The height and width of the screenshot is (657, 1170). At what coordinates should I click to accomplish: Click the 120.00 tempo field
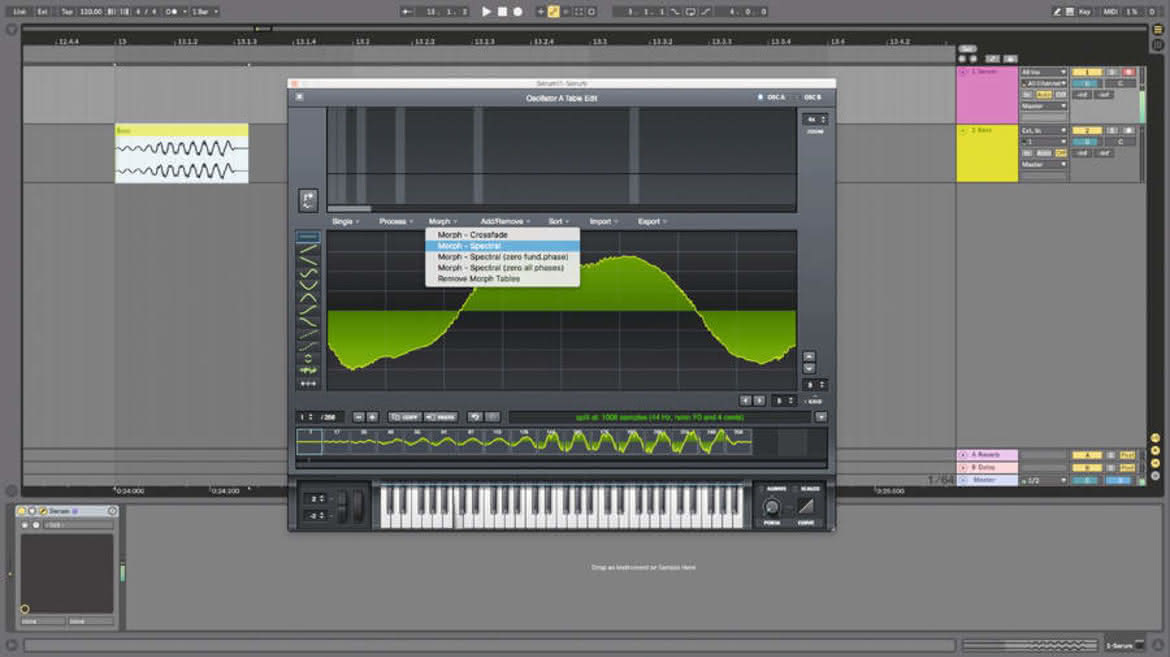(91, 11)
